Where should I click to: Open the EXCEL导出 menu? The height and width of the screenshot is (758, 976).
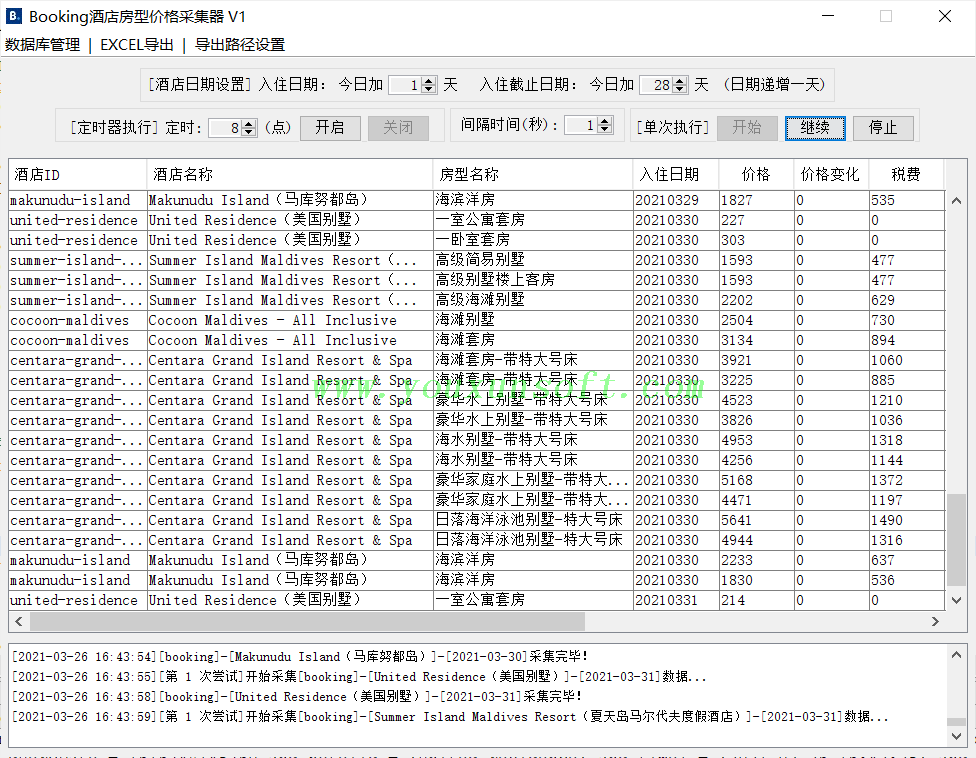pos(136,45)
